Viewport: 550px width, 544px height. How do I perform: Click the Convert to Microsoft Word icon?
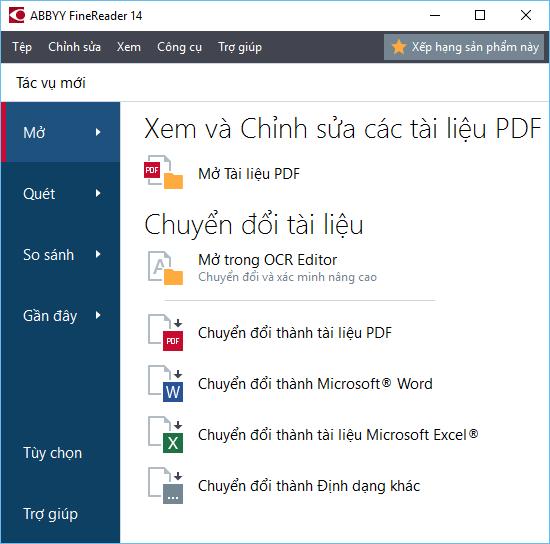(x=165, y=383)
